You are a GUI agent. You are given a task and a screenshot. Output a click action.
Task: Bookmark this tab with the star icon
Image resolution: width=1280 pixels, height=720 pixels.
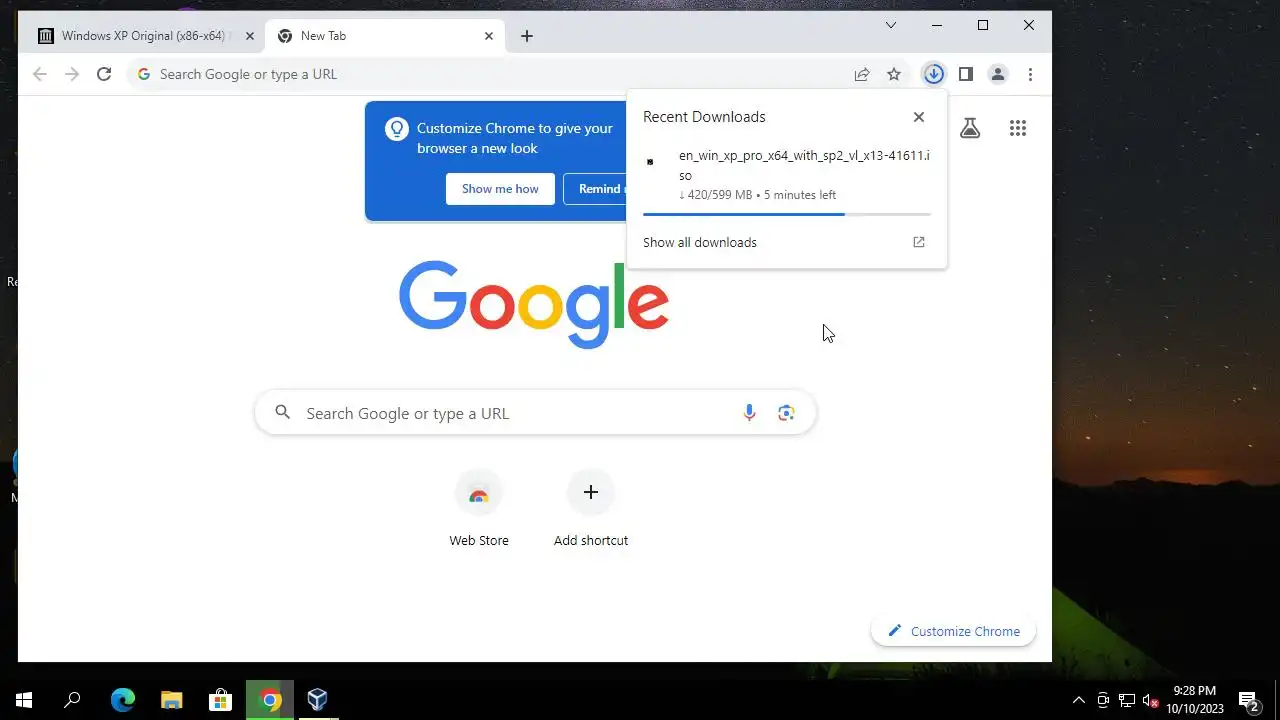pos(894,74)
